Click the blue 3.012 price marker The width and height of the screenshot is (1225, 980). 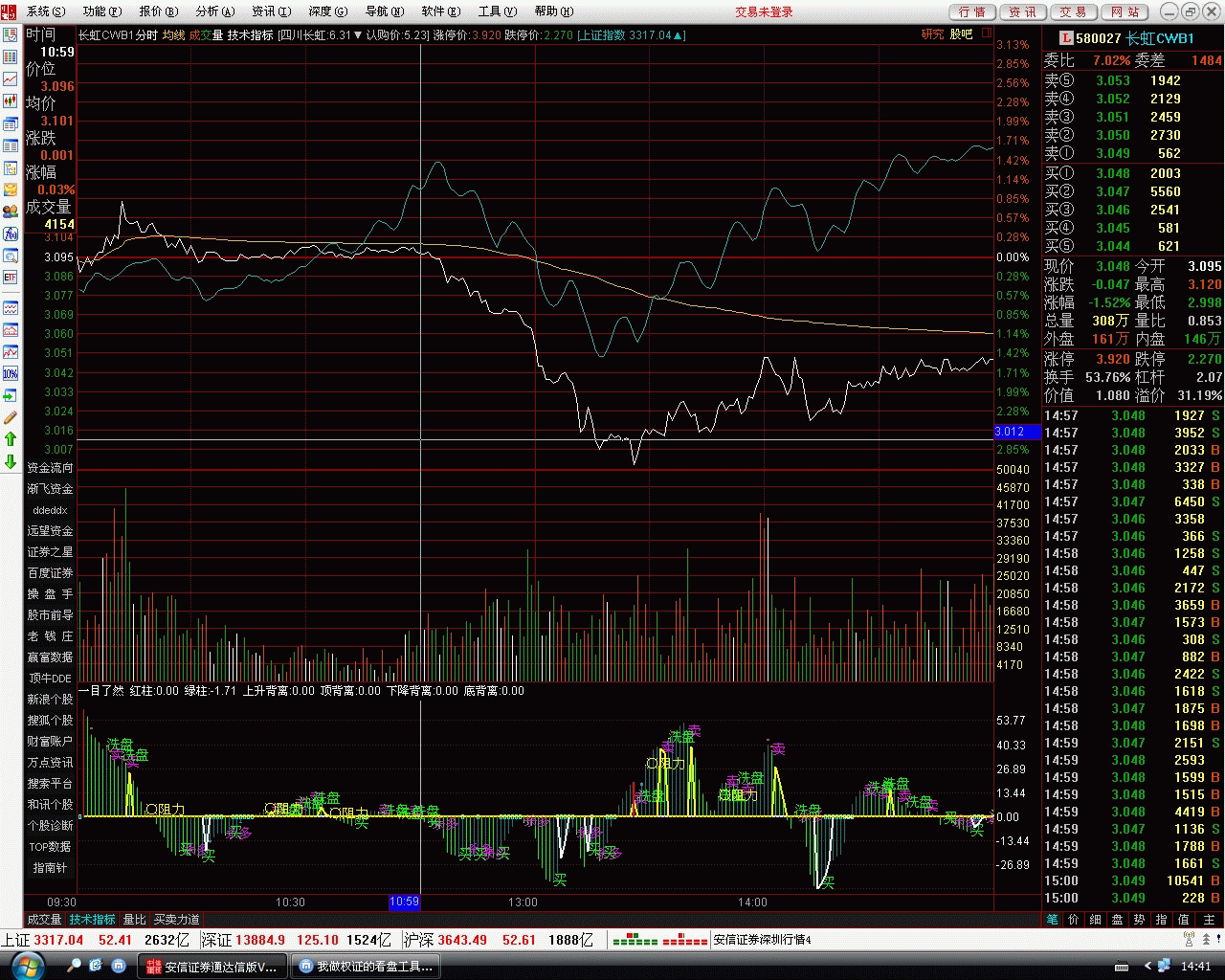pyautogui.click(x=1017, y=432)
